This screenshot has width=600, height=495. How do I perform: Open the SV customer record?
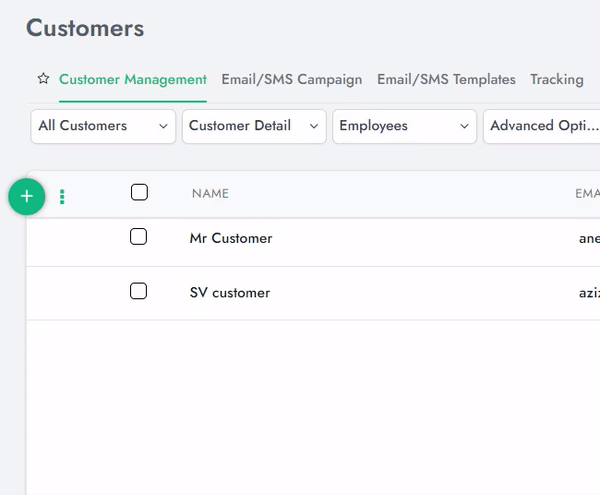(x=229, y=293)
